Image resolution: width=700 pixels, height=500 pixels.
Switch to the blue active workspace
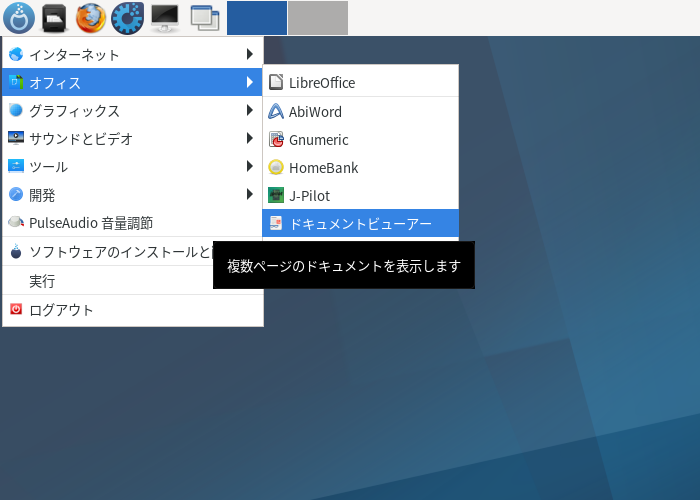click(x=257, y=18)
